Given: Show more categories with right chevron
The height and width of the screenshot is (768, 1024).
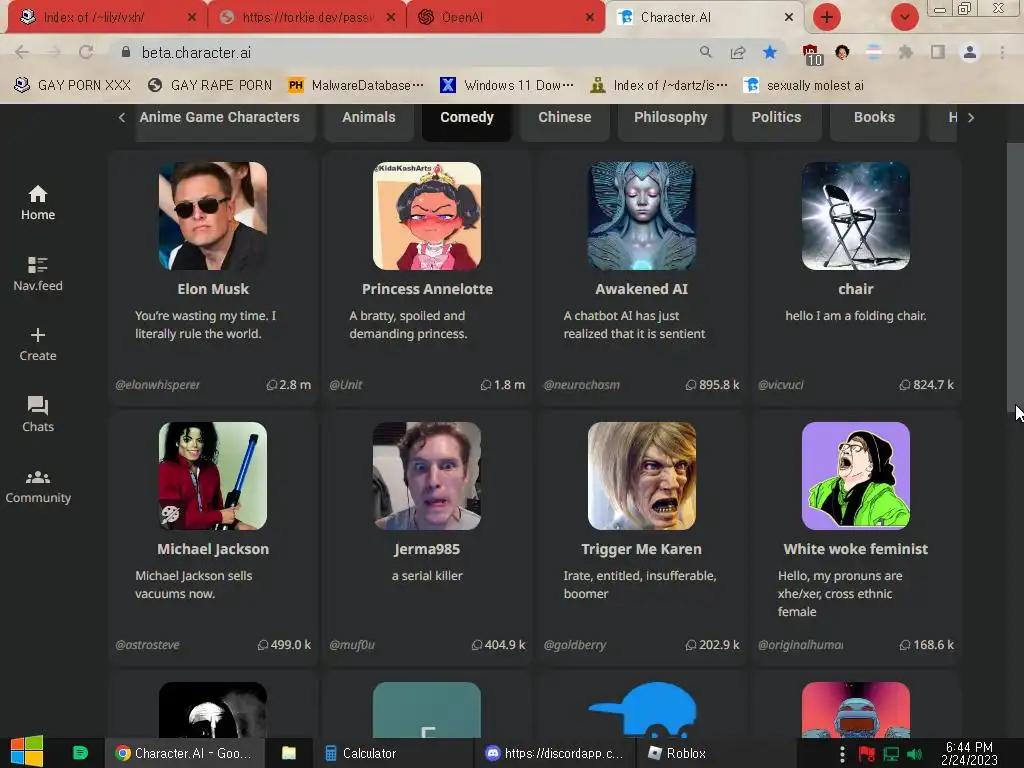Looking at the screenshot, I should click(971, 118).
